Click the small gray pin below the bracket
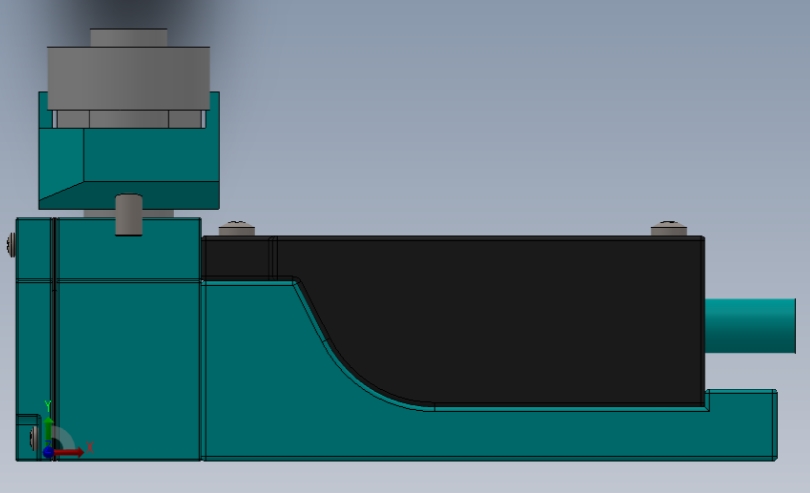This screenshot has width=810, height=493. 129,215
